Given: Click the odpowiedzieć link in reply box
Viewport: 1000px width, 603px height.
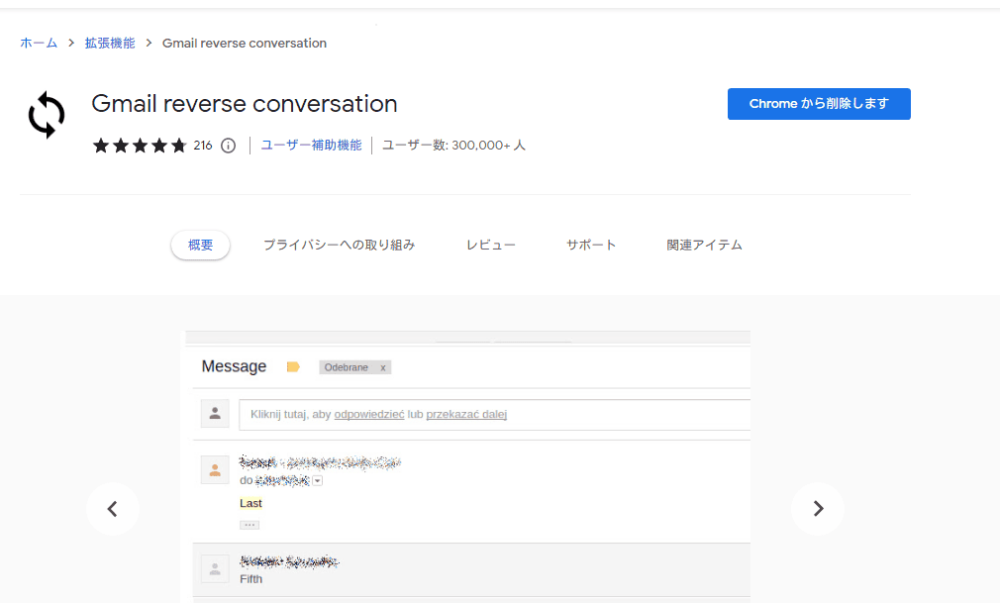Looking at the screenshot, I should coord(369,414).
